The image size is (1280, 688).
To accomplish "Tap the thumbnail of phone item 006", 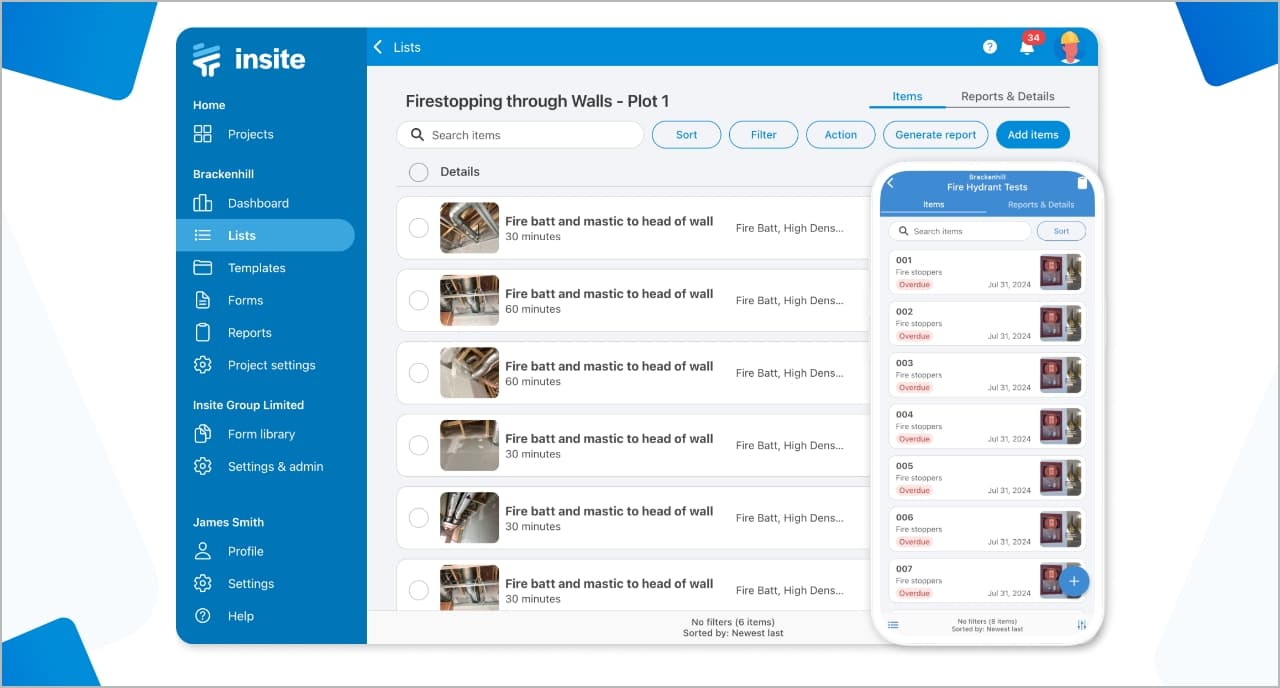I will click(1061, 529).
